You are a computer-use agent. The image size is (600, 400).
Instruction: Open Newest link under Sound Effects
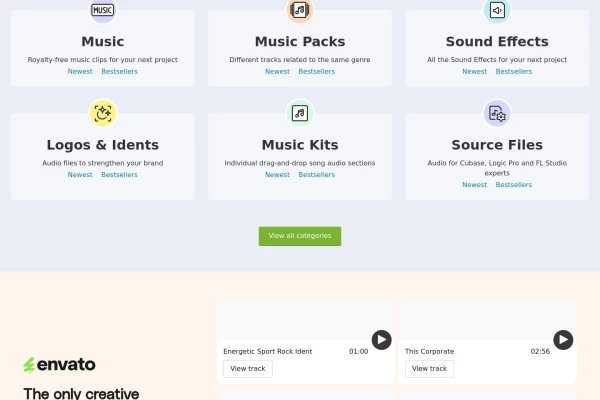click(474, 72)
